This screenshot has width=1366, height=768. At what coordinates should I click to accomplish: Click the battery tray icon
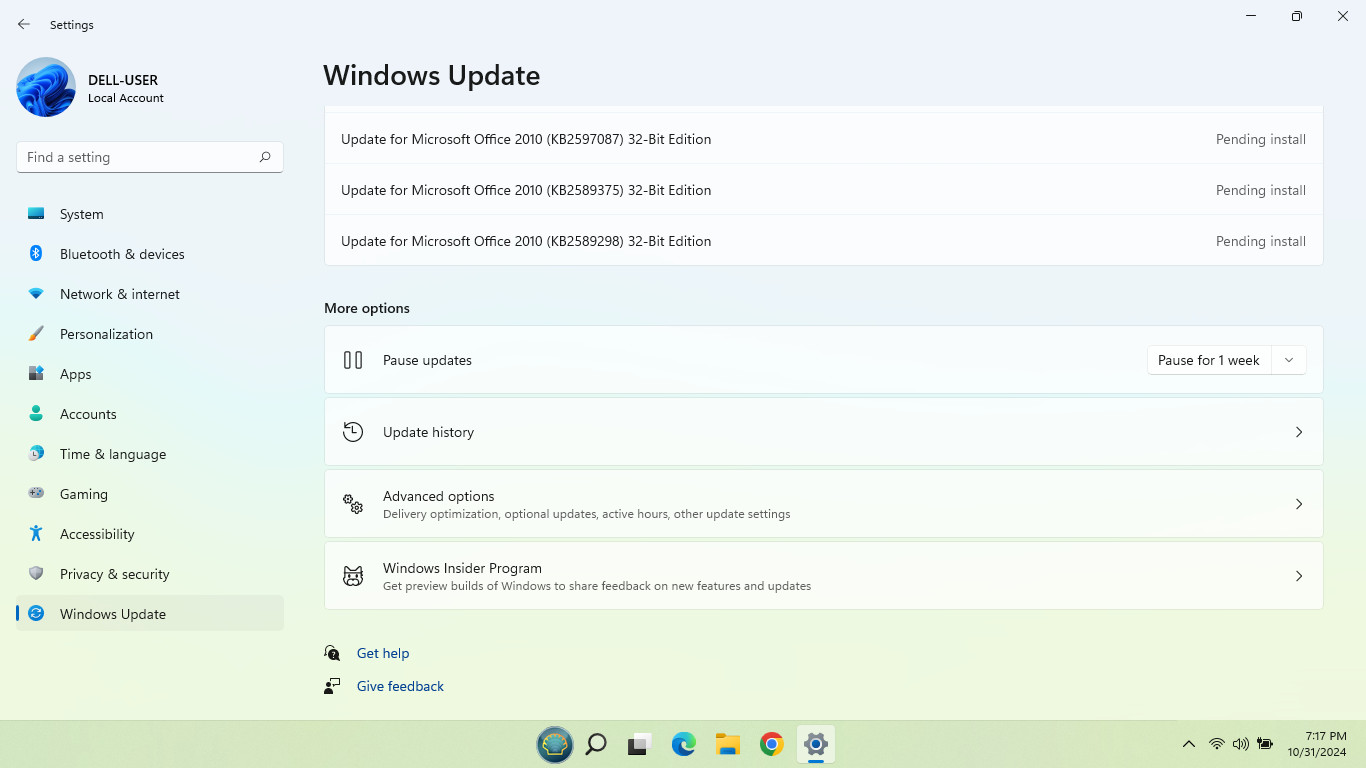(1265, 744)
